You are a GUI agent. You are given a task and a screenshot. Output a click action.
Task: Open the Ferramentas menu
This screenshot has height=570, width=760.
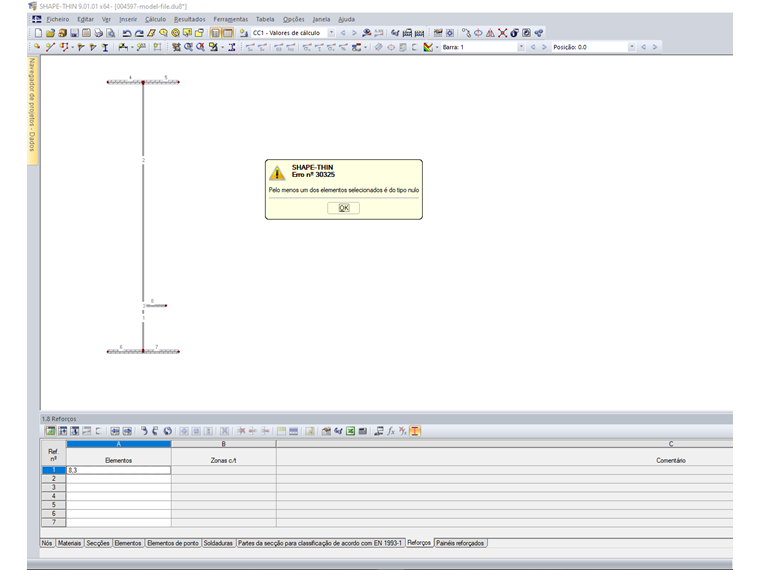click(230, 19)
